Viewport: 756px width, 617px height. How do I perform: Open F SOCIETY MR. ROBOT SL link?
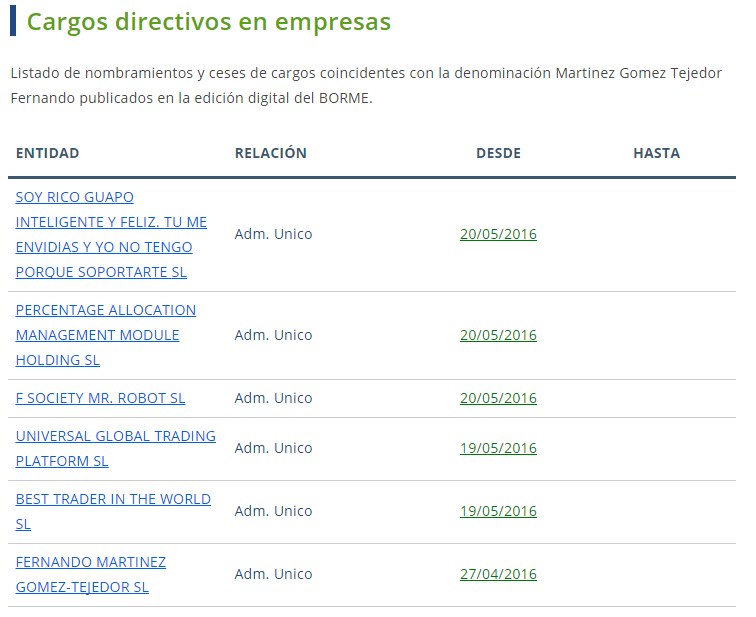click(100, 398)
